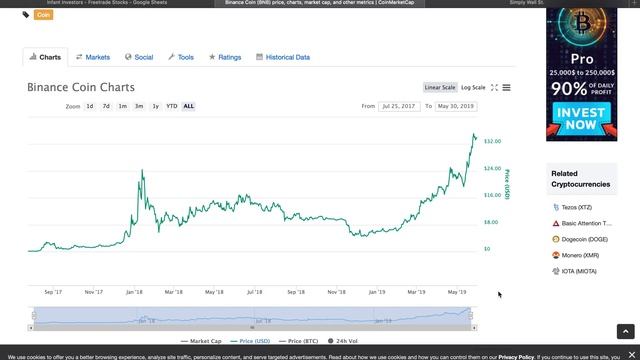Click the $32.00 price axis label

[492, 141]
